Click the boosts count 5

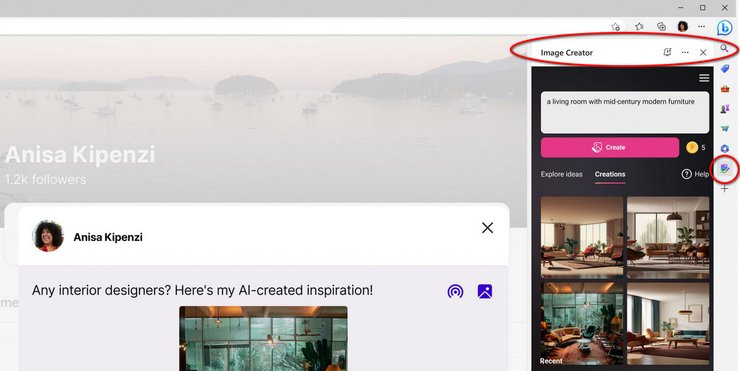coord(703,148)
